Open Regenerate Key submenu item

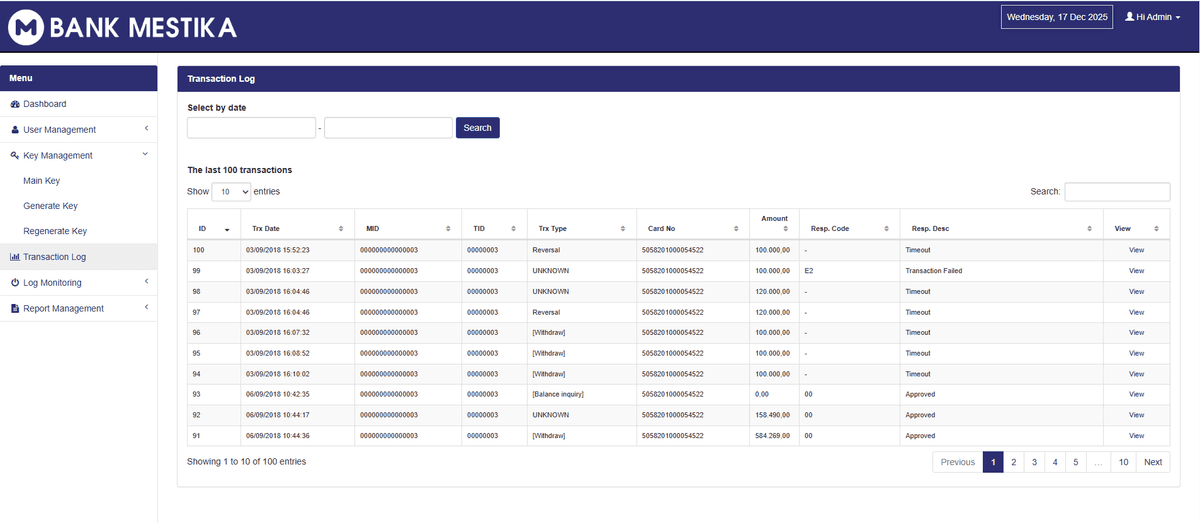pos(55,231)
